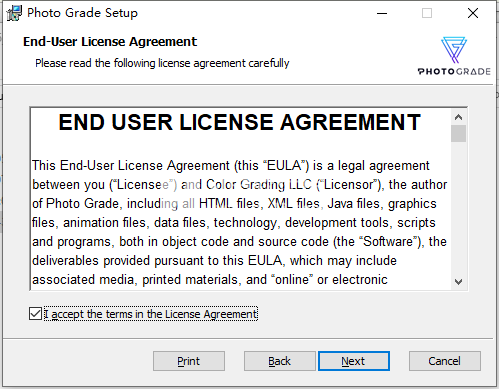The width and height of the screenshot is (499, 389).
Task: Click the greyed-out maximize window button
Action: tap(427, 13)
